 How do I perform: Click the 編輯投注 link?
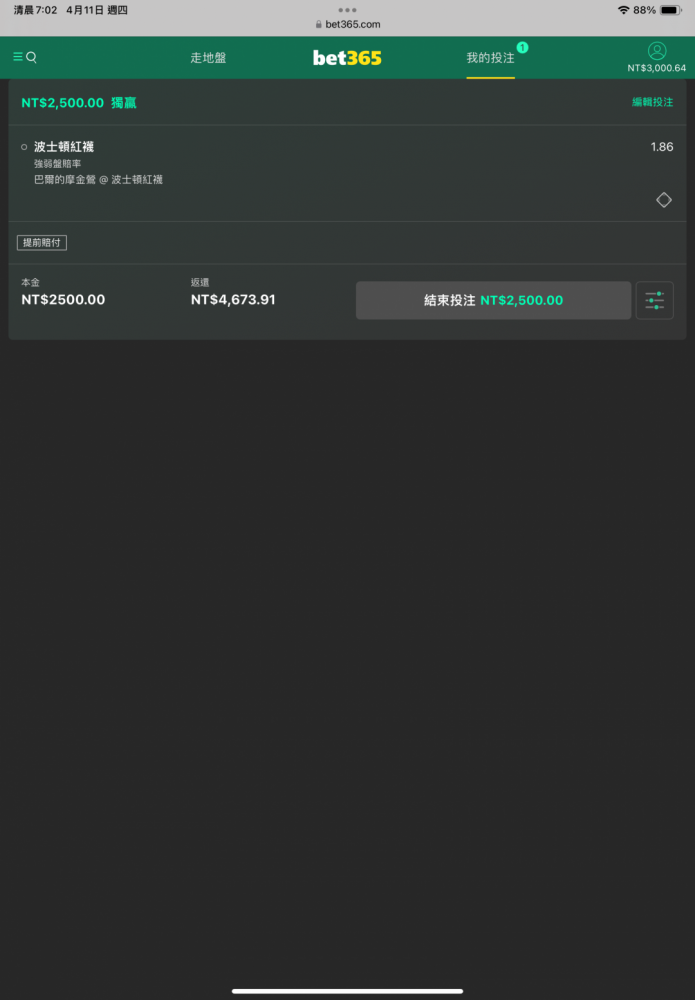[x=652, y=102]
